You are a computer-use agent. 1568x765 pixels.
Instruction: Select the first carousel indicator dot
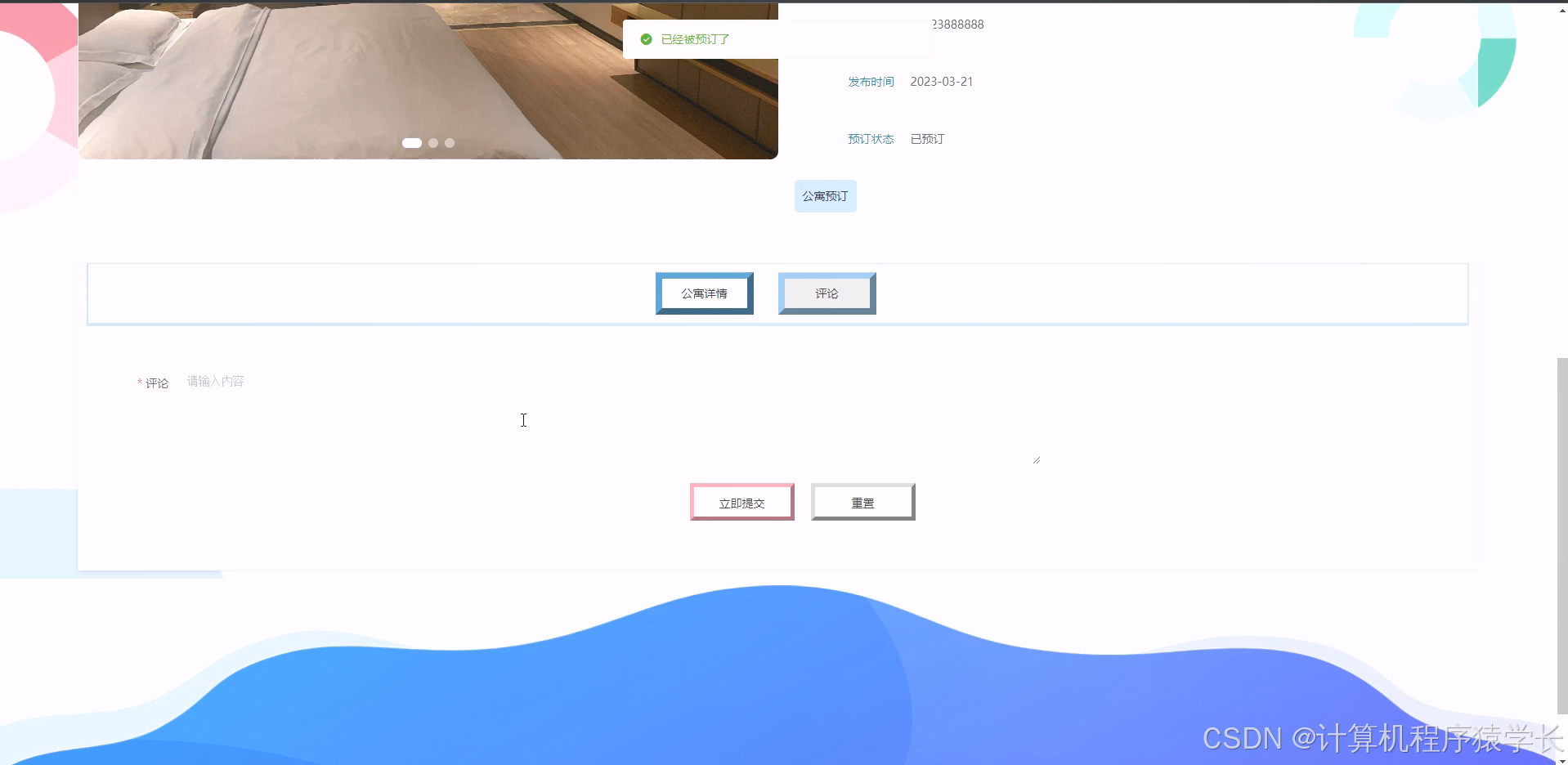click(411, 142)
